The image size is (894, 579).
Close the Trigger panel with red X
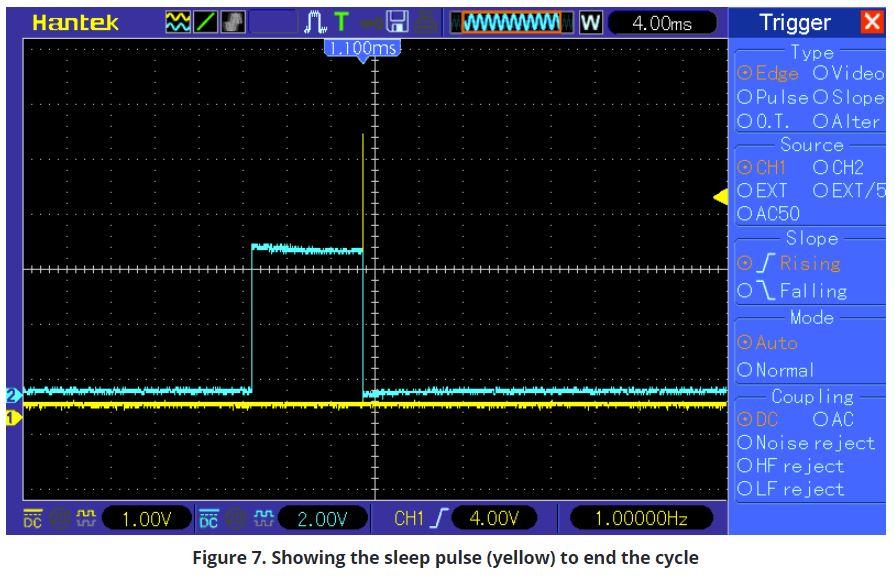click(872, 22)
